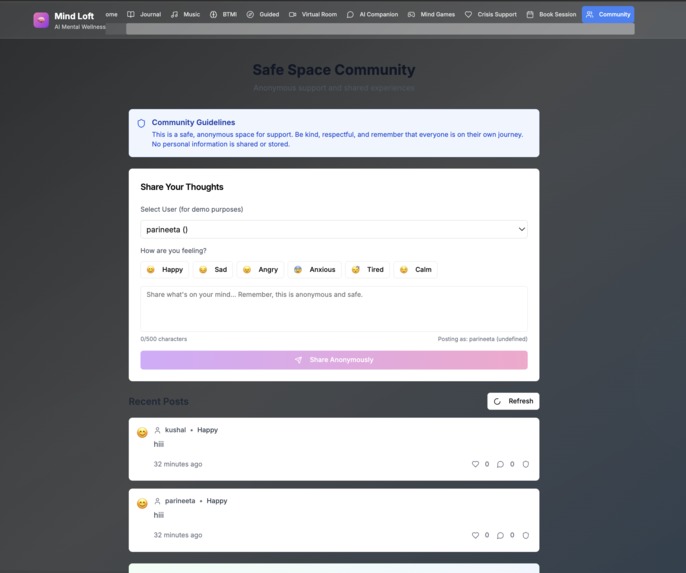Click shield report icon on kushal's post
This screenshot has width=686, height=573.
(526, 464)
